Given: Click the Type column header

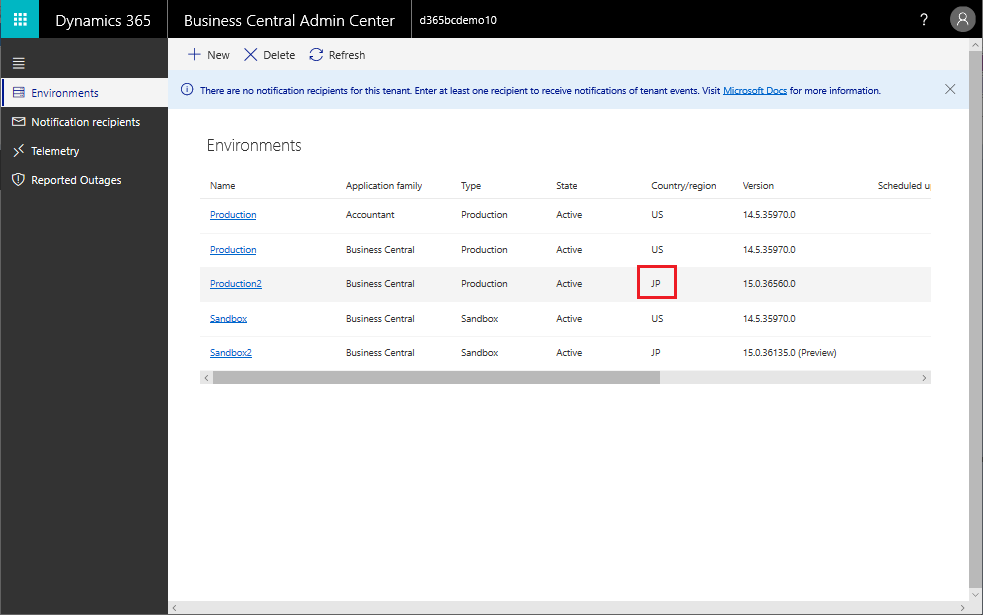Looking at the screenshot, I should click(471, 186).
